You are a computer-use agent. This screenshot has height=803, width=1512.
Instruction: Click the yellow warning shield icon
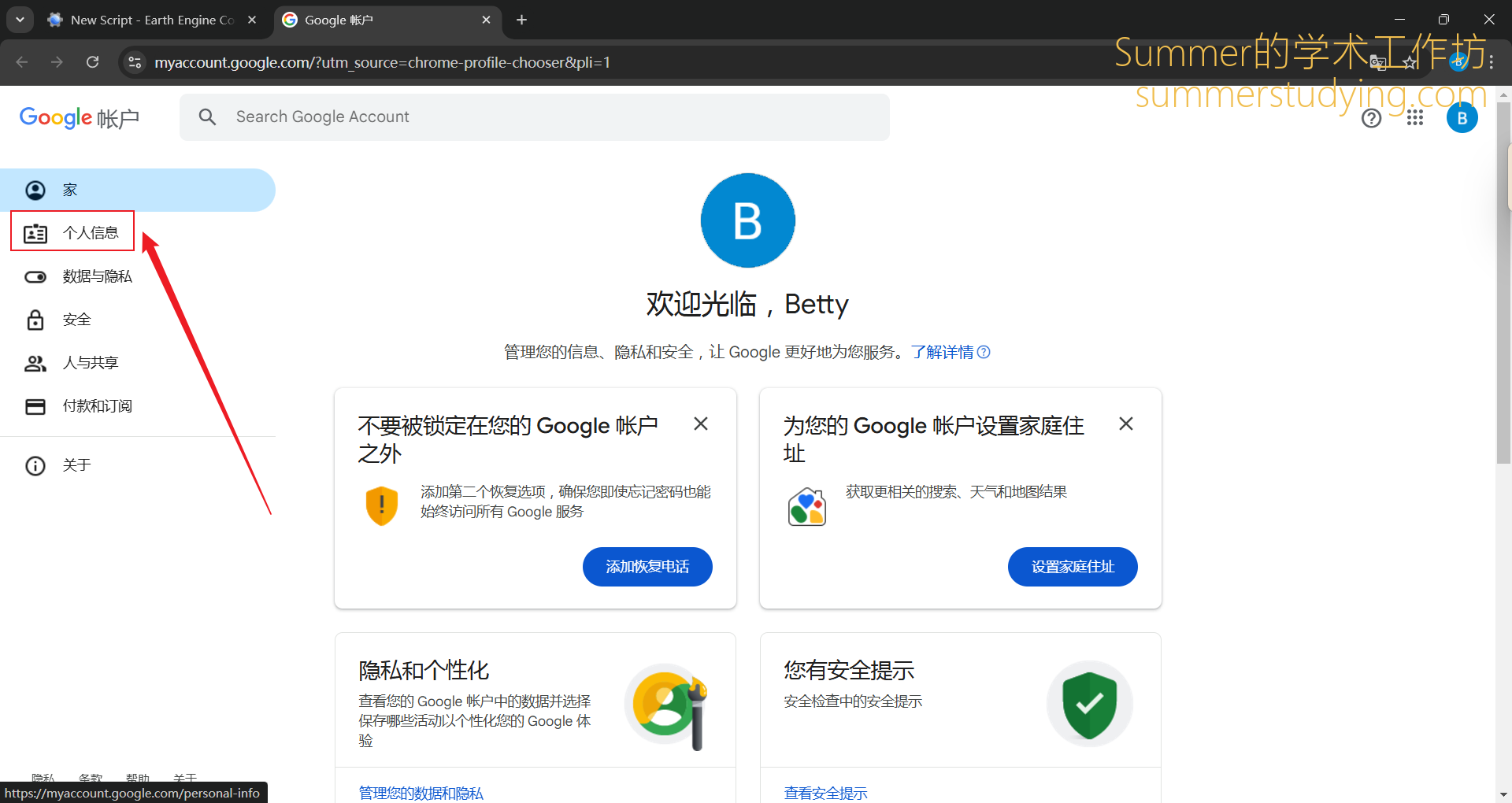[x=382, y=505]
